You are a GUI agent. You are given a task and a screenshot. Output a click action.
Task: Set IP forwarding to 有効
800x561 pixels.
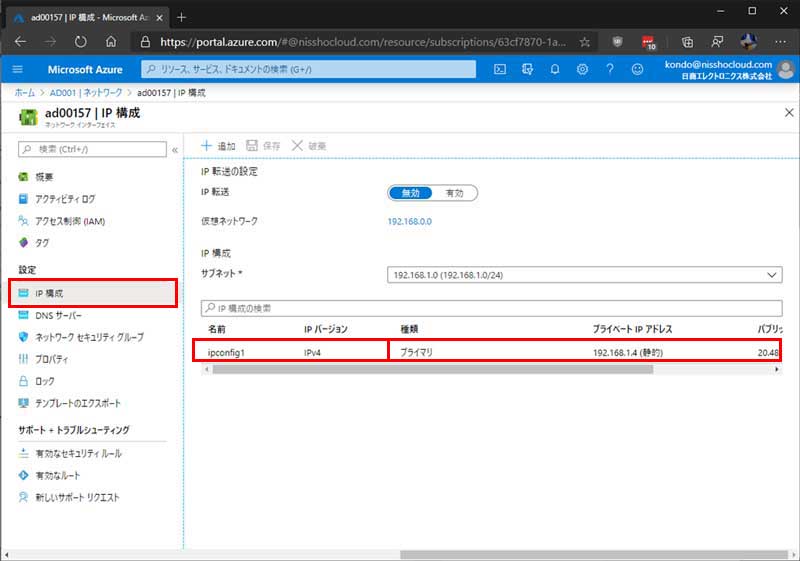tap(455, 193)
